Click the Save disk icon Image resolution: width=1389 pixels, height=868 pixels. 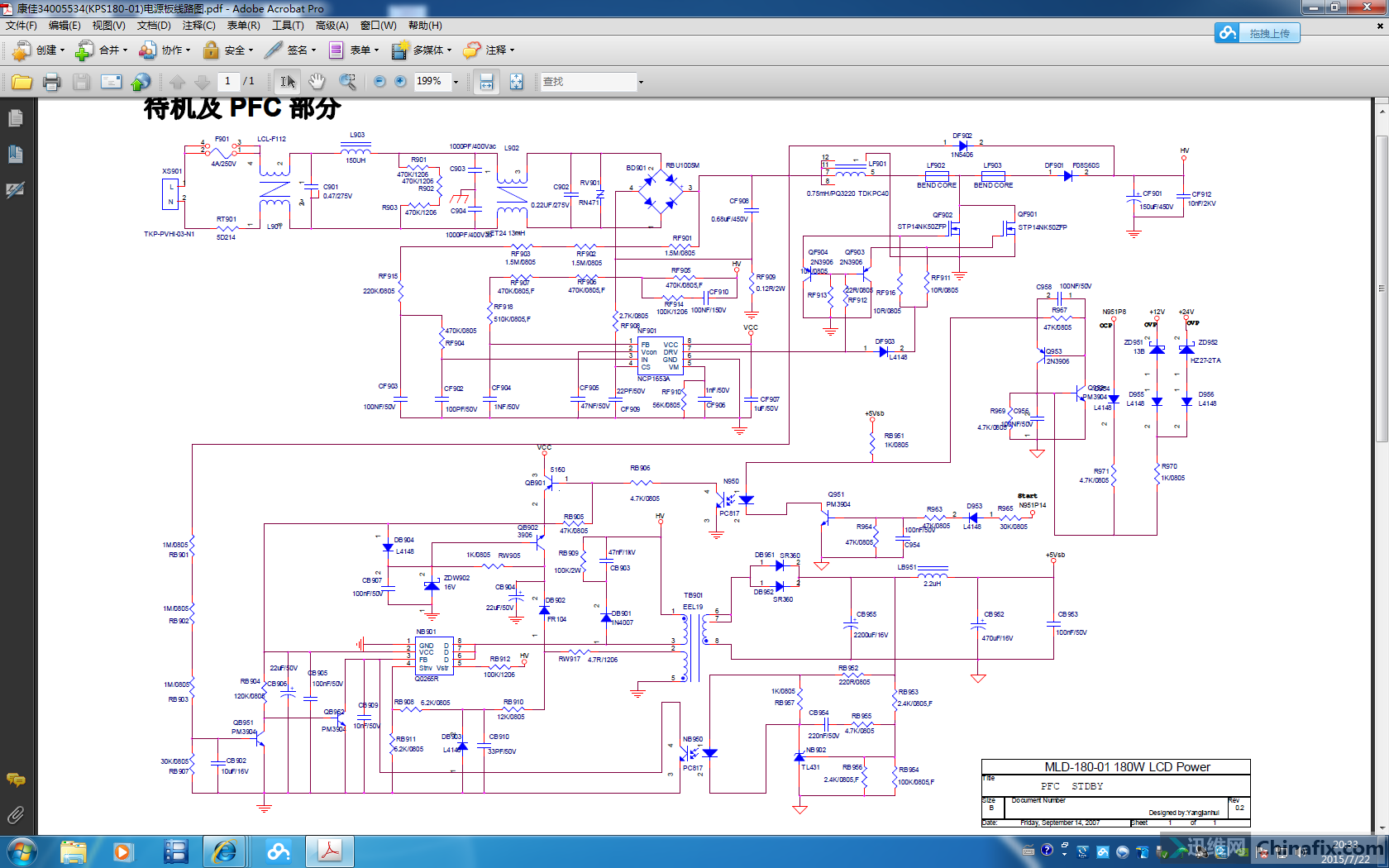tap(81, 82)
